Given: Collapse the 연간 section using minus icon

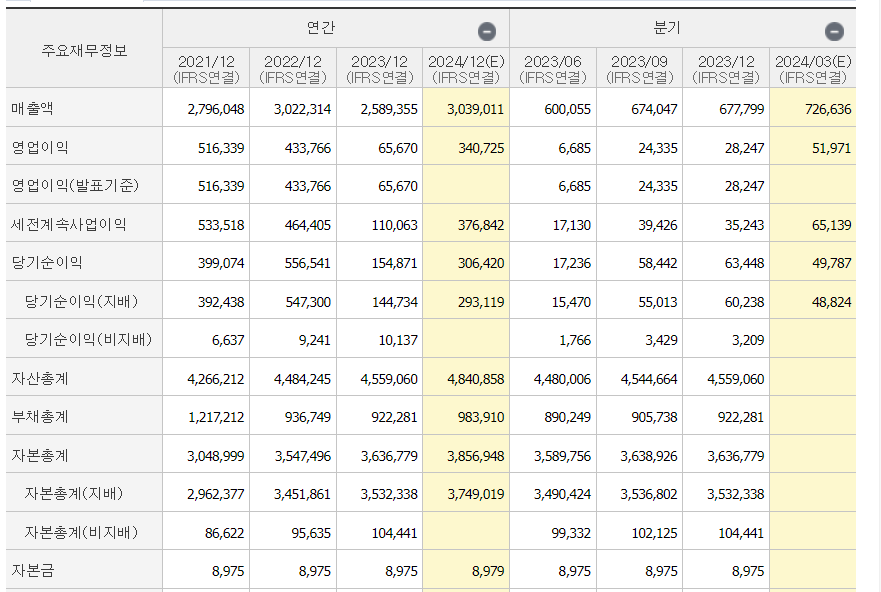Looking at the screenshot, I should tap(487, 31).
